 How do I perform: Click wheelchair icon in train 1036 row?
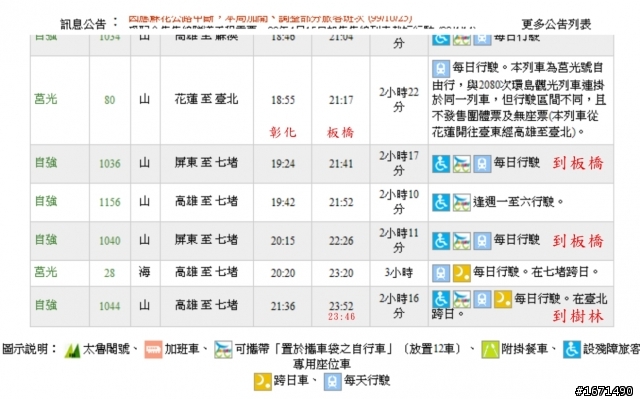[x=441, y=164]
